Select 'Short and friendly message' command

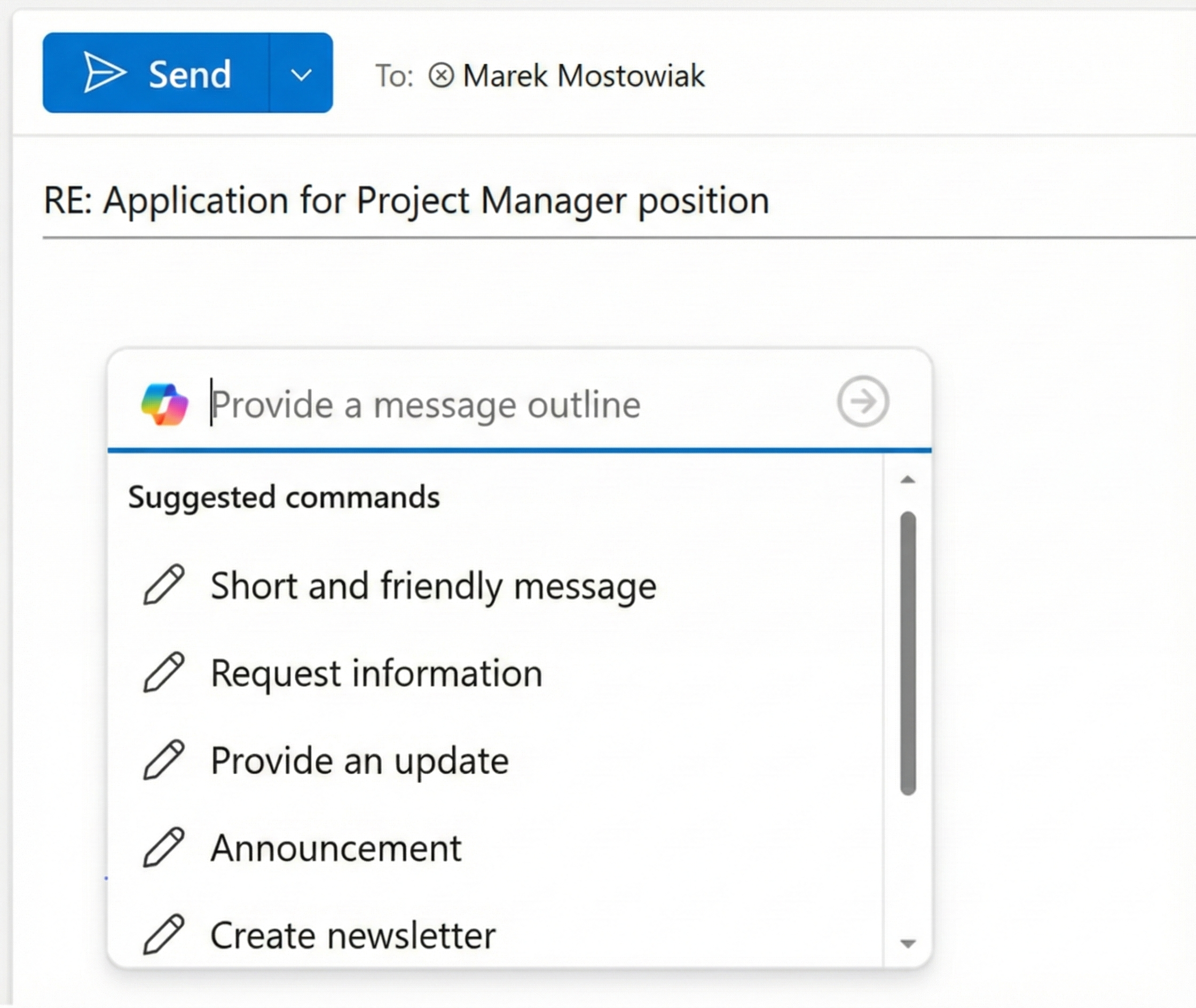[x=433, y=586]
